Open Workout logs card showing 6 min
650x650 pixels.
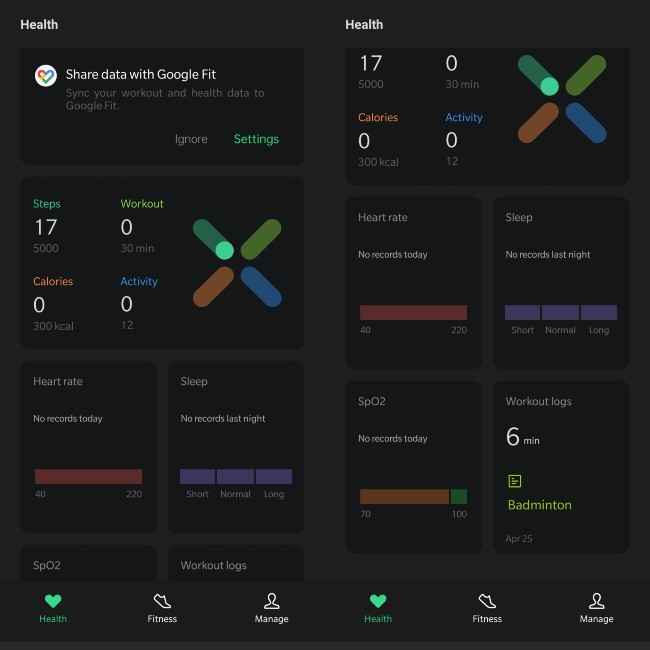[561, 467]
